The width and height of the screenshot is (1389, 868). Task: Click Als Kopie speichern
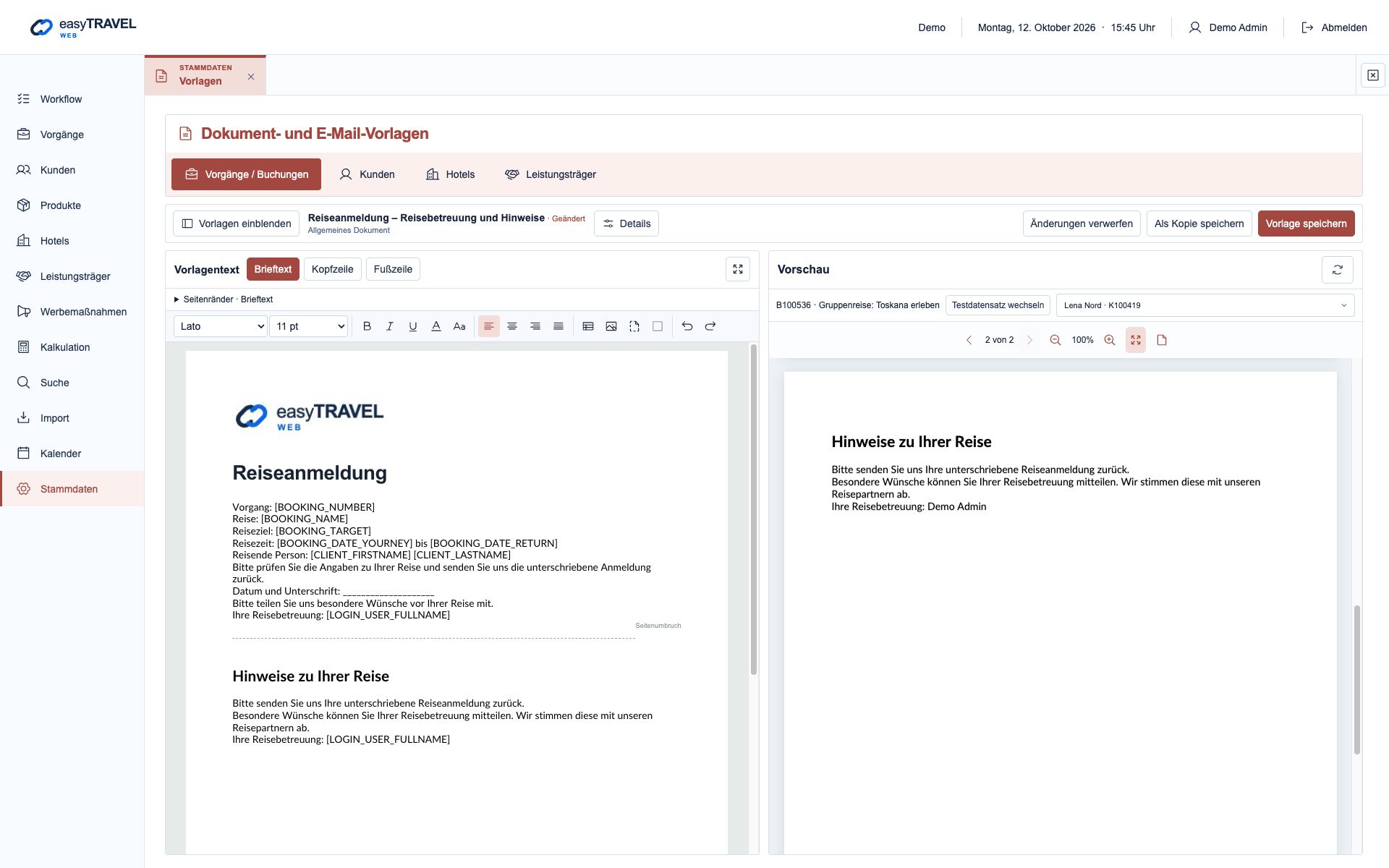[x=1199, y=224]
